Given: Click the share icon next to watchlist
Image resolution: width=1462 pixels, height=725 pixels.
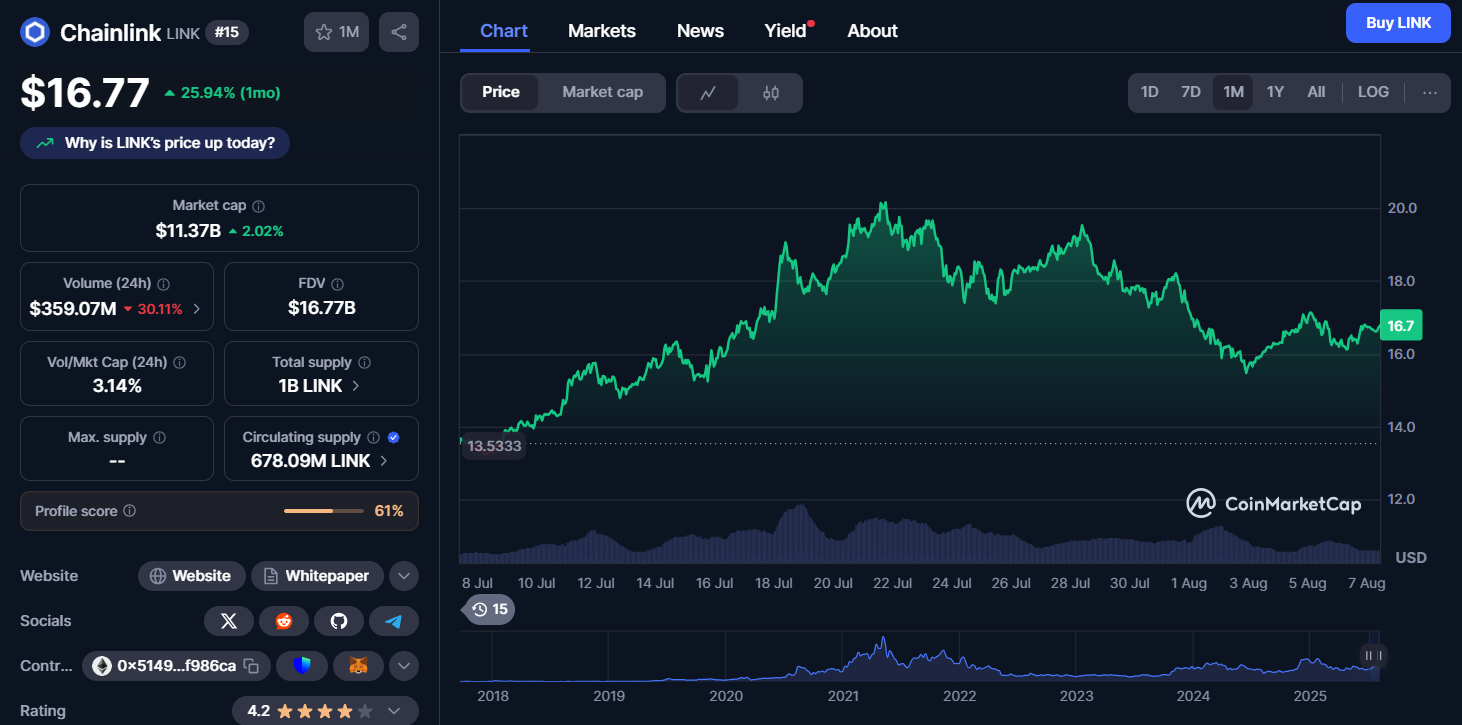Looking at the screenshot, I should (x=398, y=32).
